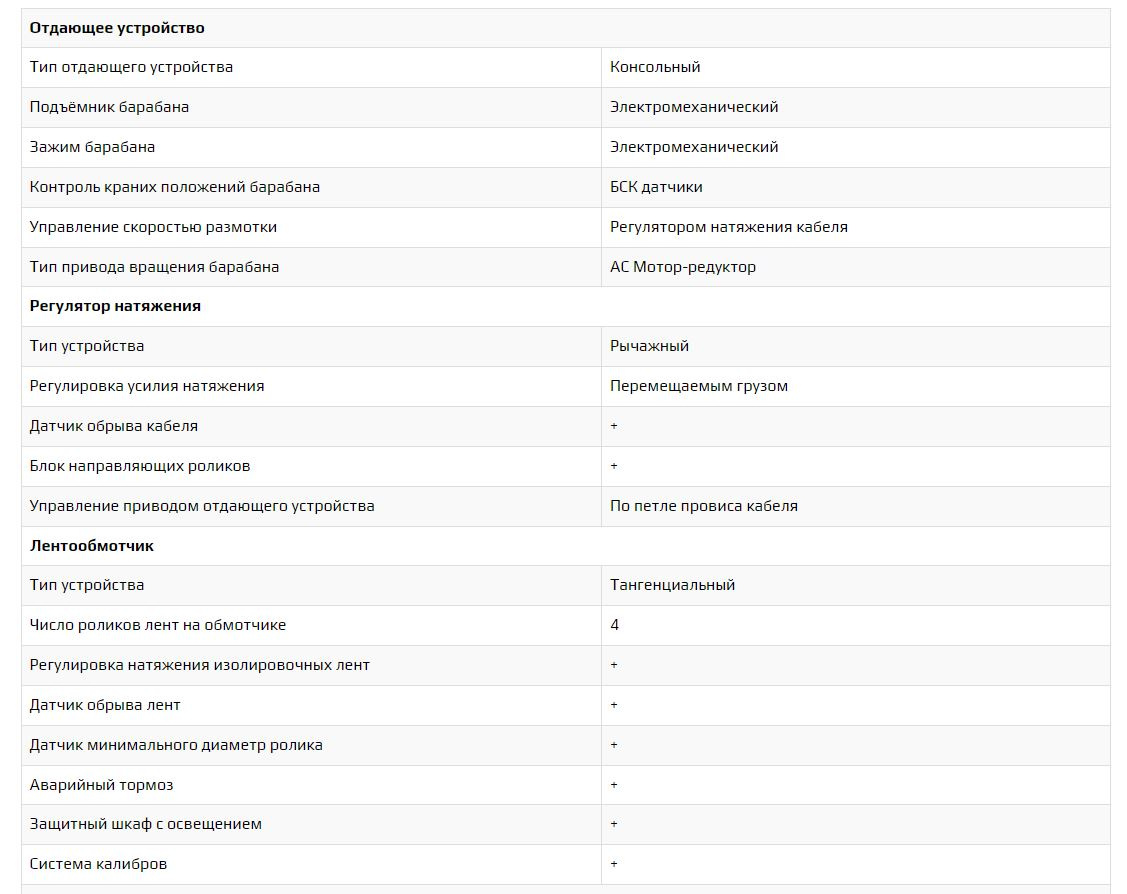Select the "Блок направляющих роликов" label

click(140, 466)
